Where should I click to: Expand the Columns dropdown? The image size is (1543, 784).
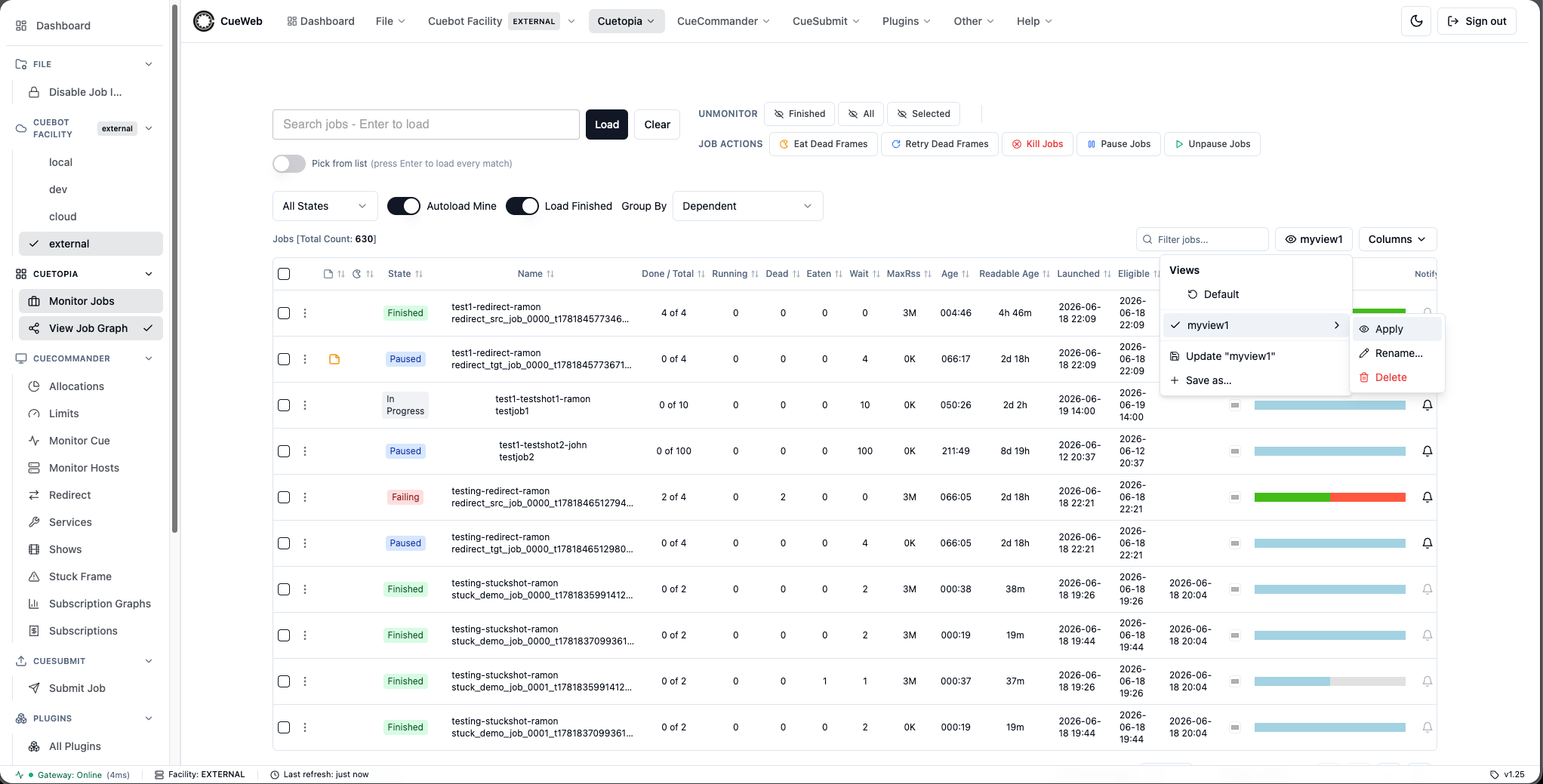tap(1397, 239)
